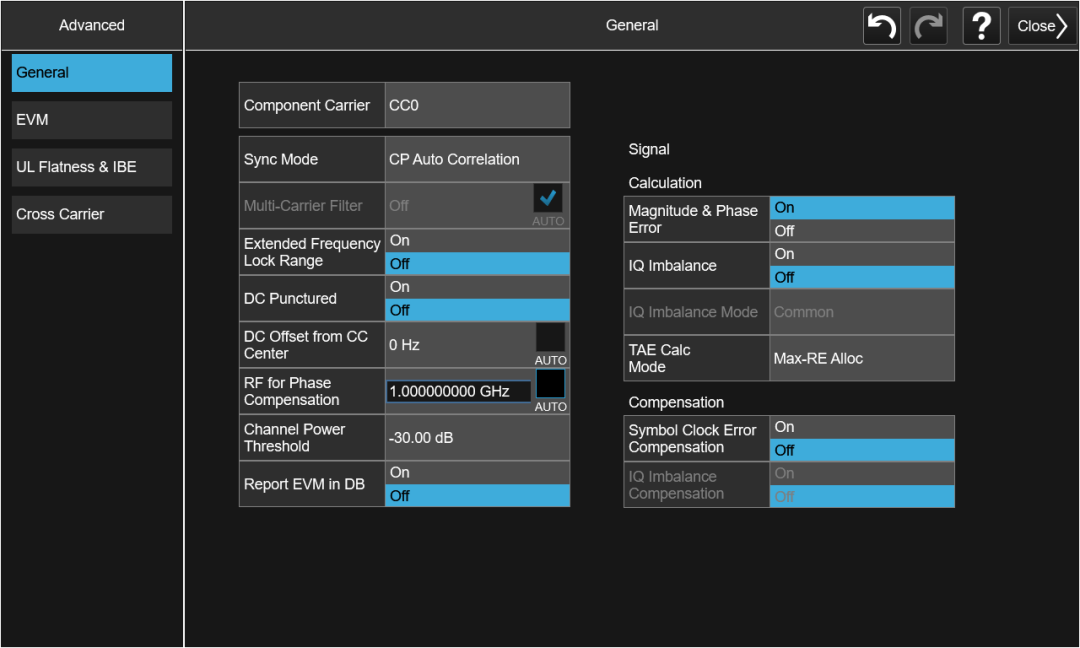Turn On DC Punctured

point(477,287)
